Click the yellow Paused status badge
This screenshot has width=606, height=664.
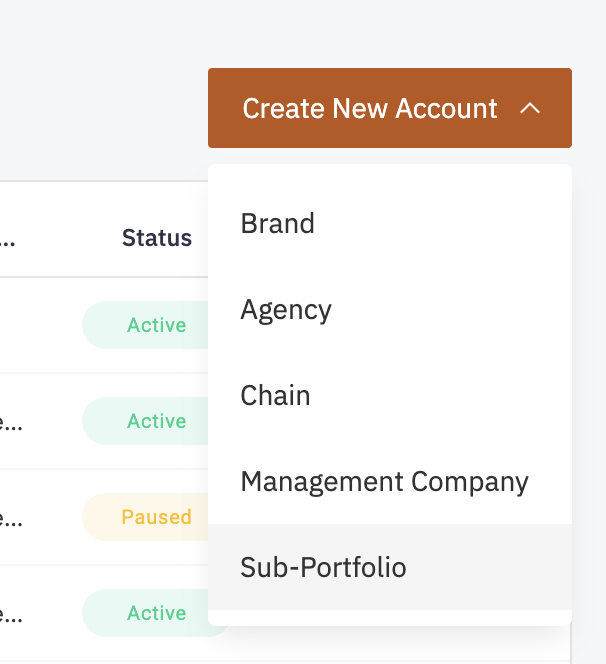156,517
